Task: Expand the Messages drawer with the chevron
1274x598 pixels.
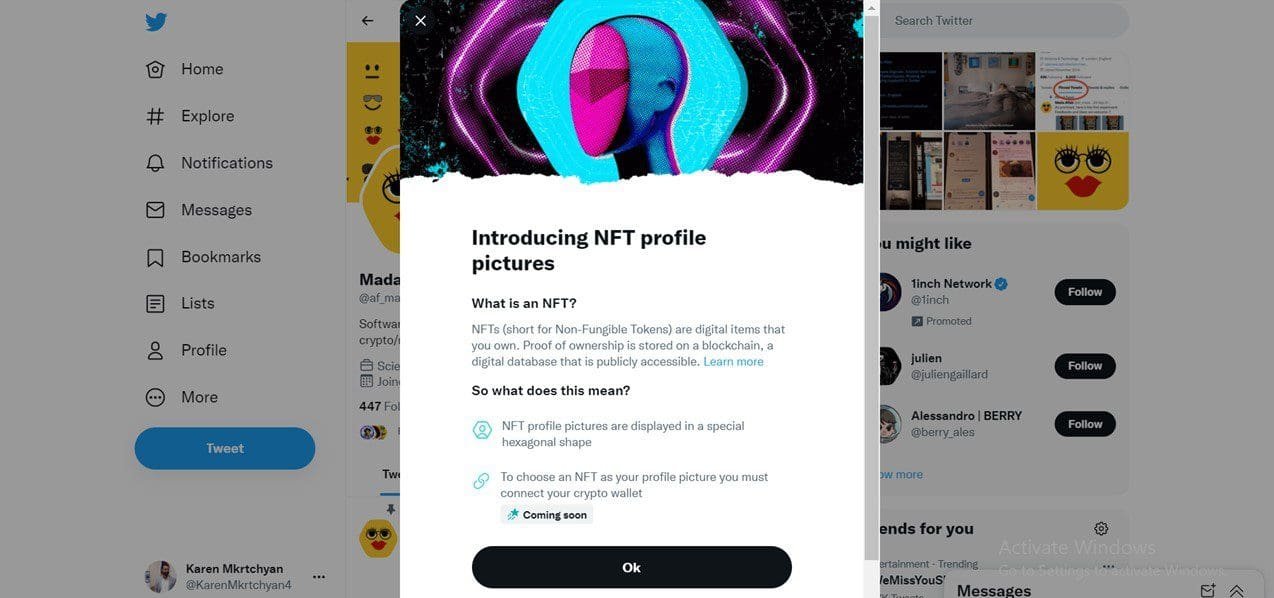Action: 1237,590
